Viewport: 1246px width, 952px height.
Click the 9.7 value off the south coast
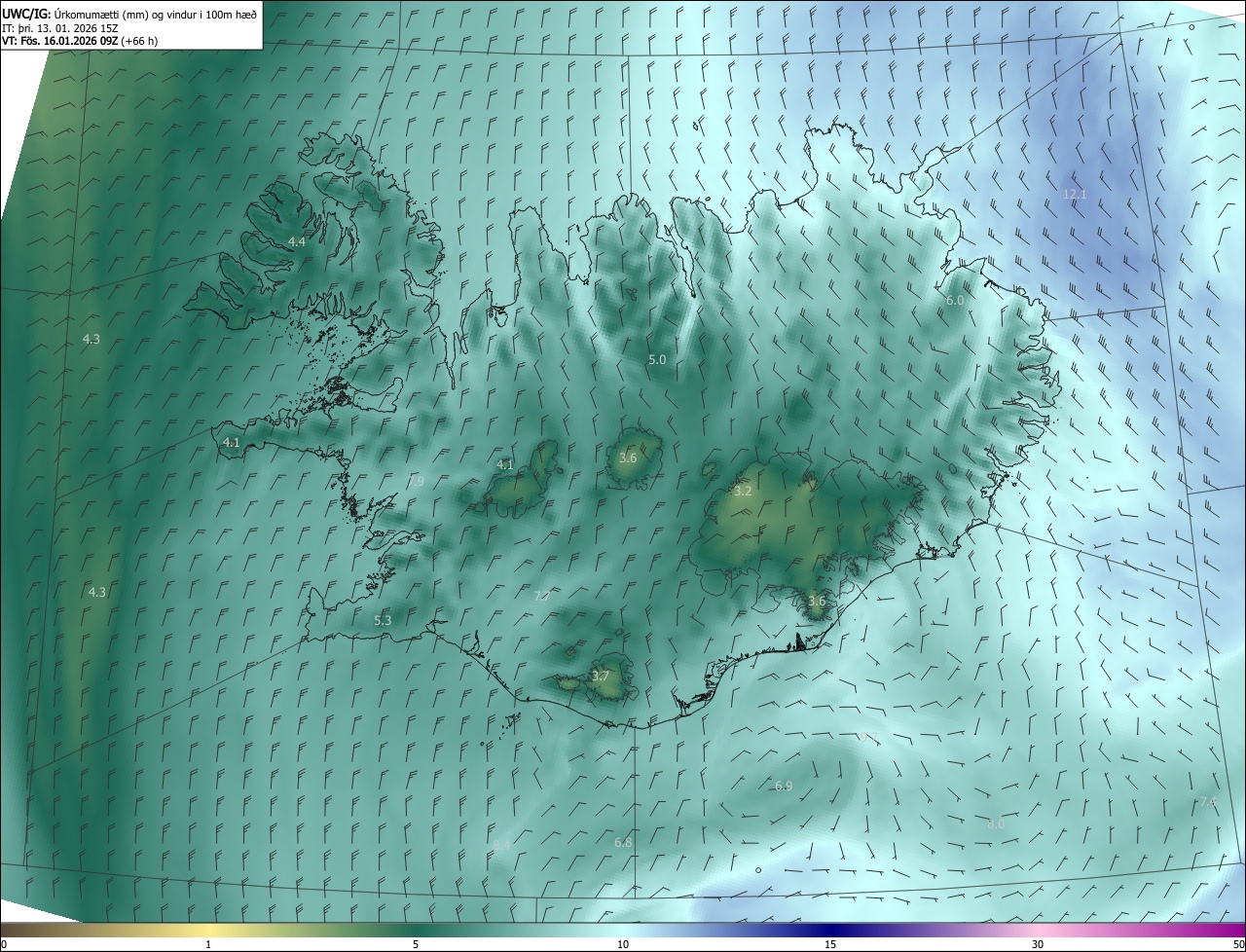tap(869, 737)
